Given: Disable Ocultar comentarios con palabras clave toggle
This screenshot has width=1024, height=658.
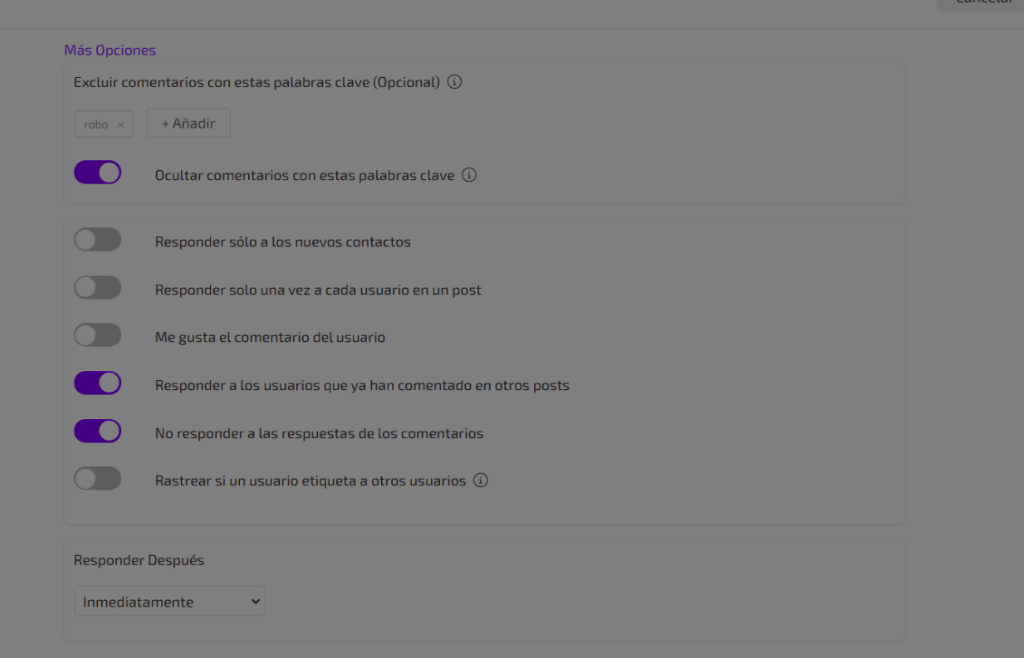Looking at the screenshot, I should coord(98,173).
